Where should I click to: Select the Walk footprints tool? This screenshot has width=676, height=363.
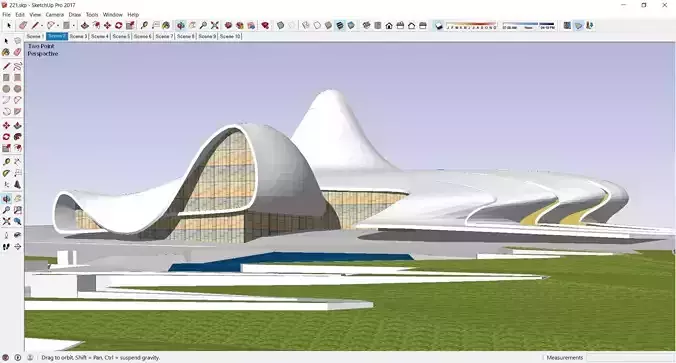(6, 247)
